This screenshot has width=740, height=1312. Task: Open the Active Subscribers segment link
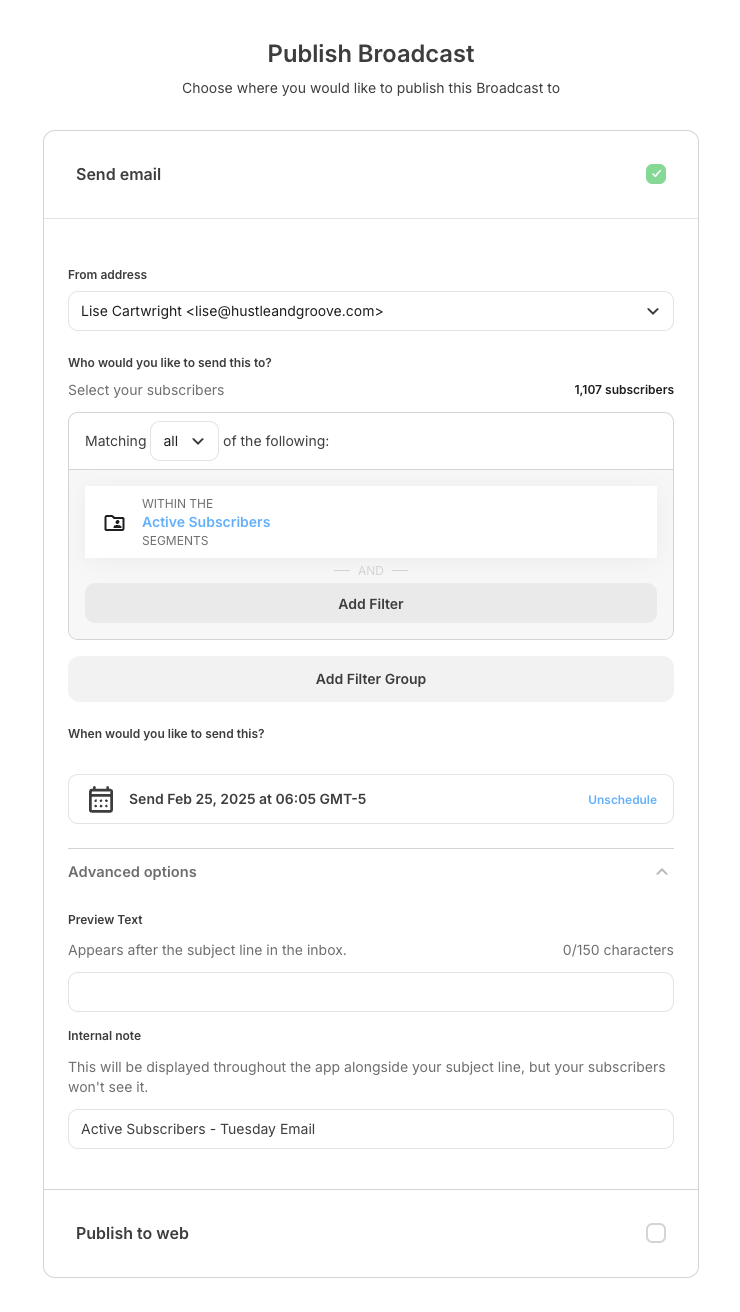[206, 522]
